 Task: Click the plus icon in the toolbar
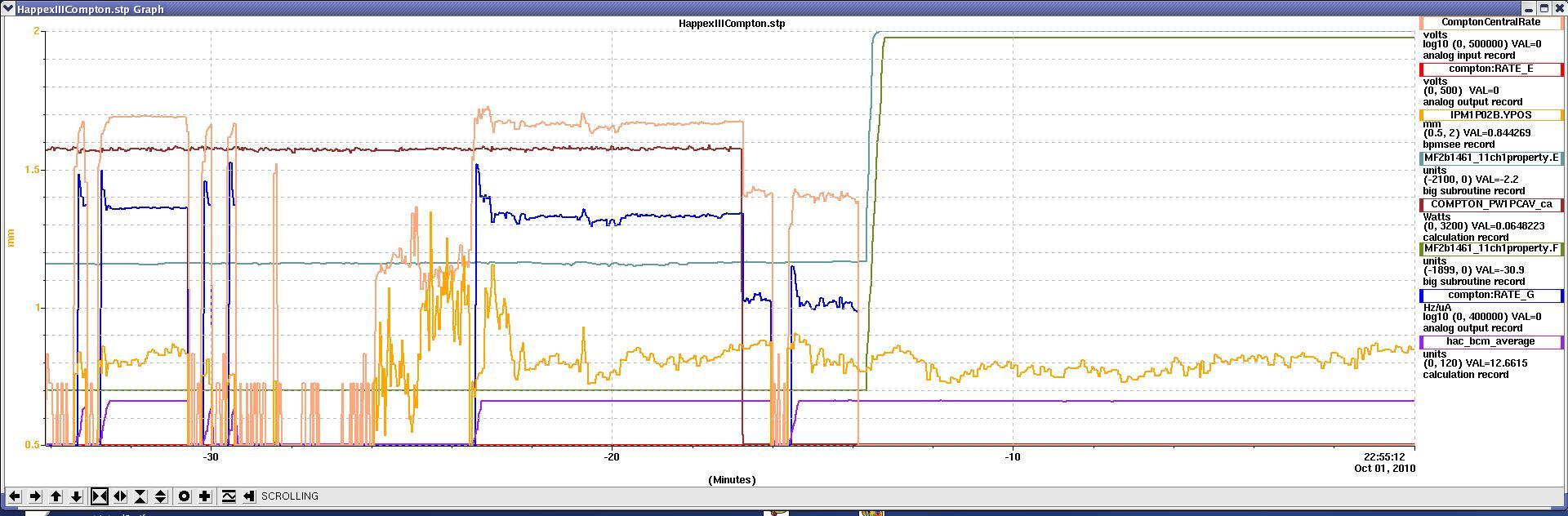pyautogui.click(x=205, y=496)
